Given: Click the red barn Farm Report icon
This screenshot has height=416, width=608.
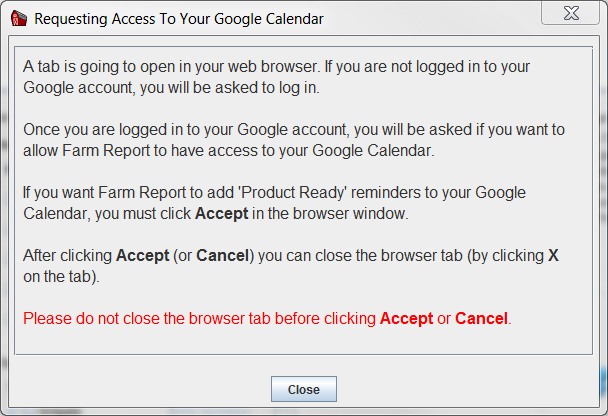Looking at the screenshot, I should click(19, 18).
